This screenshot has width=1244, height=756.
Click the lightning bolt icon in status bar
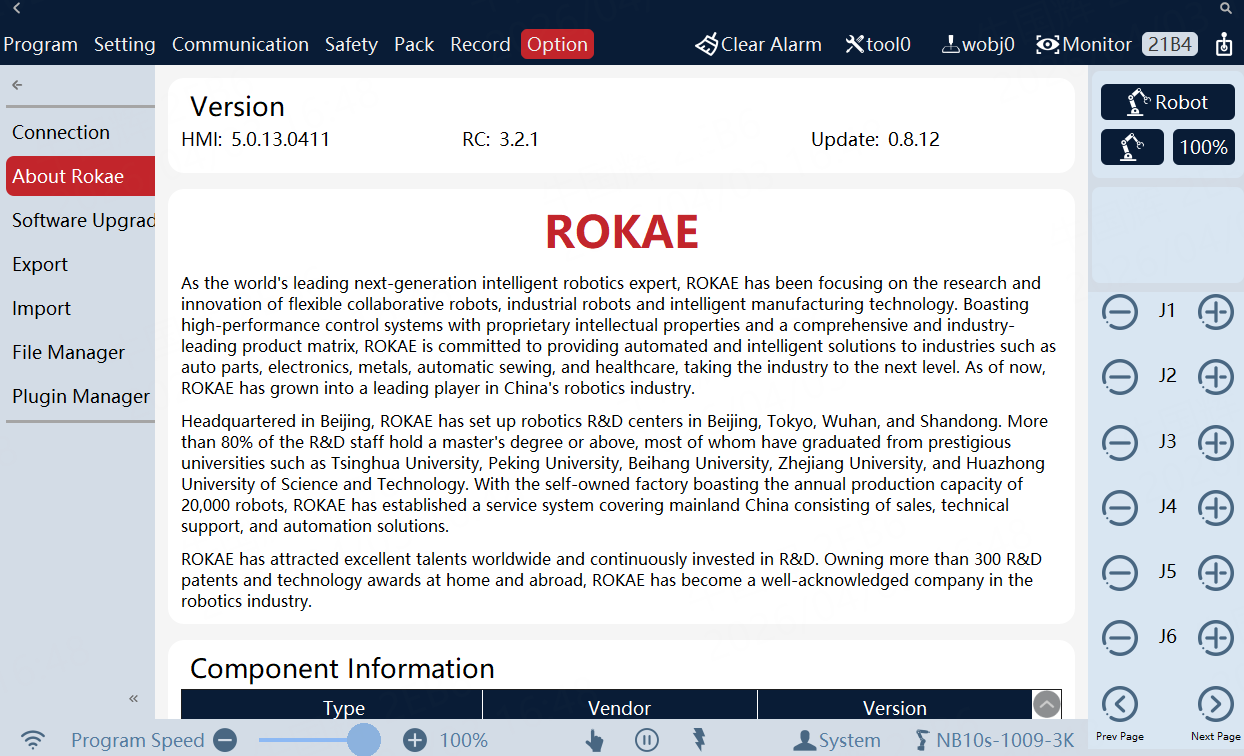699,739
